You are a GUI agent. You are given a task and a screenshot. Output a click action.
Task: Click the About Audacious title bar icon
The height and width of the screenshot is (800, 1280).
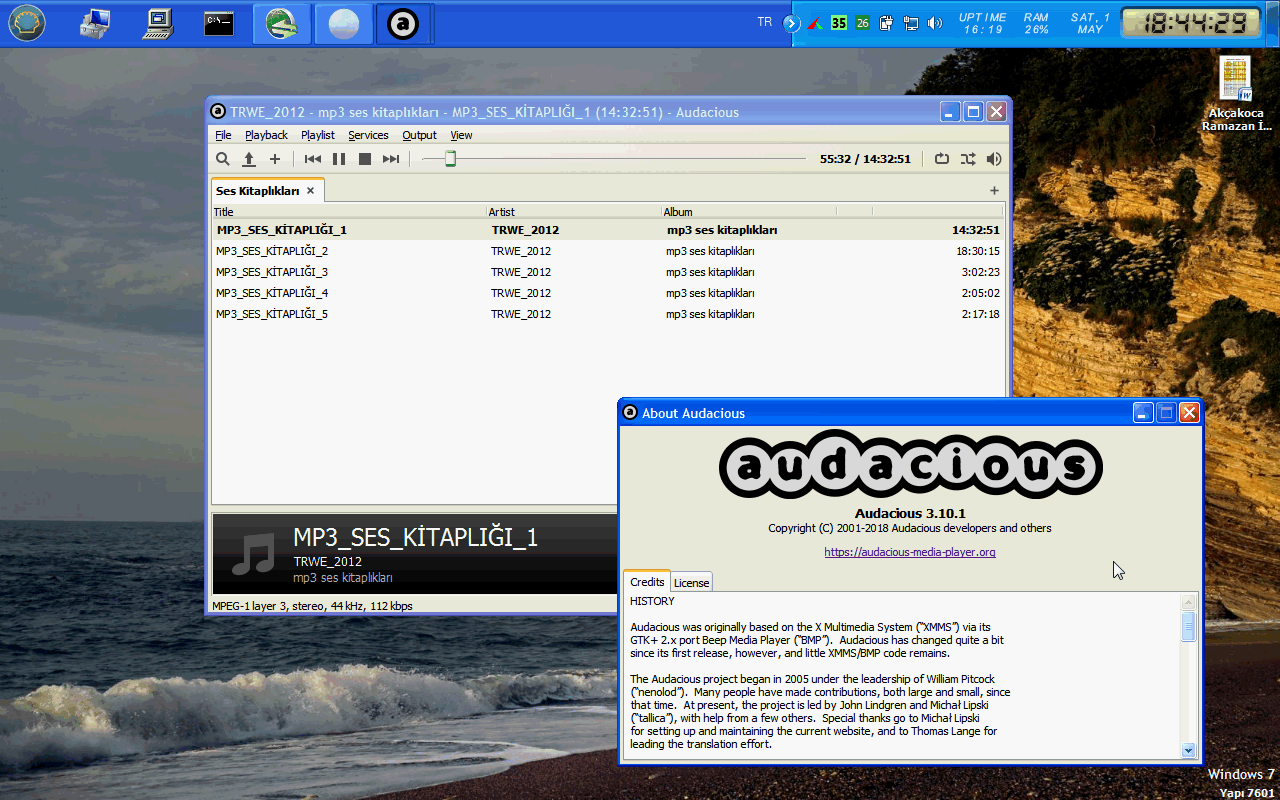tap(630, 412)
